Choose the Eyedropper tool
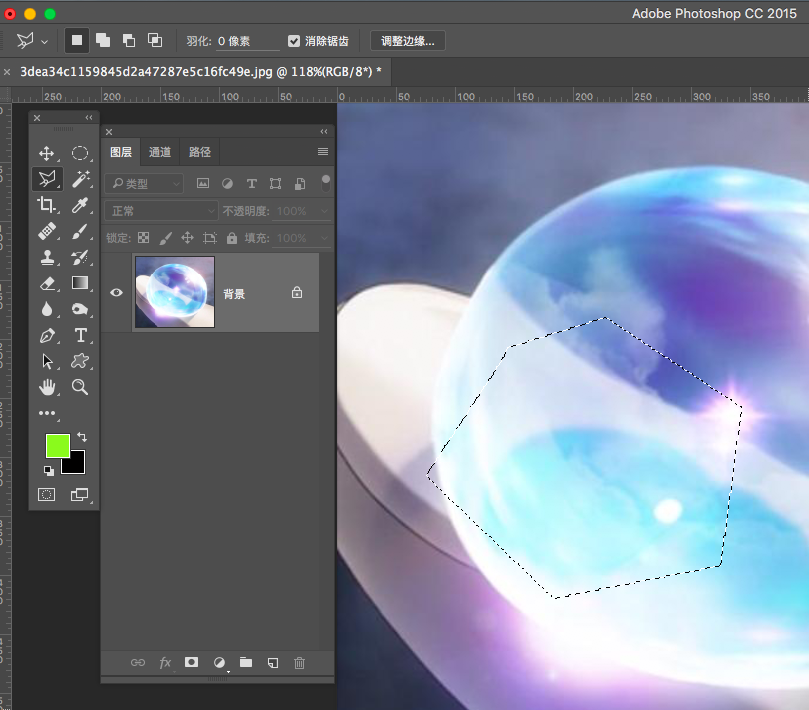Screen dimensions: 809x710 [x=80, y=205]
